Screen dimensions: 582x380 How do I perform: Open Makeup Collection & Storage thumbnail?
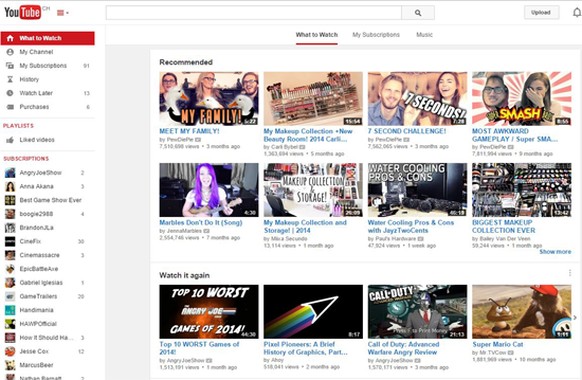[x=313, y=190]
